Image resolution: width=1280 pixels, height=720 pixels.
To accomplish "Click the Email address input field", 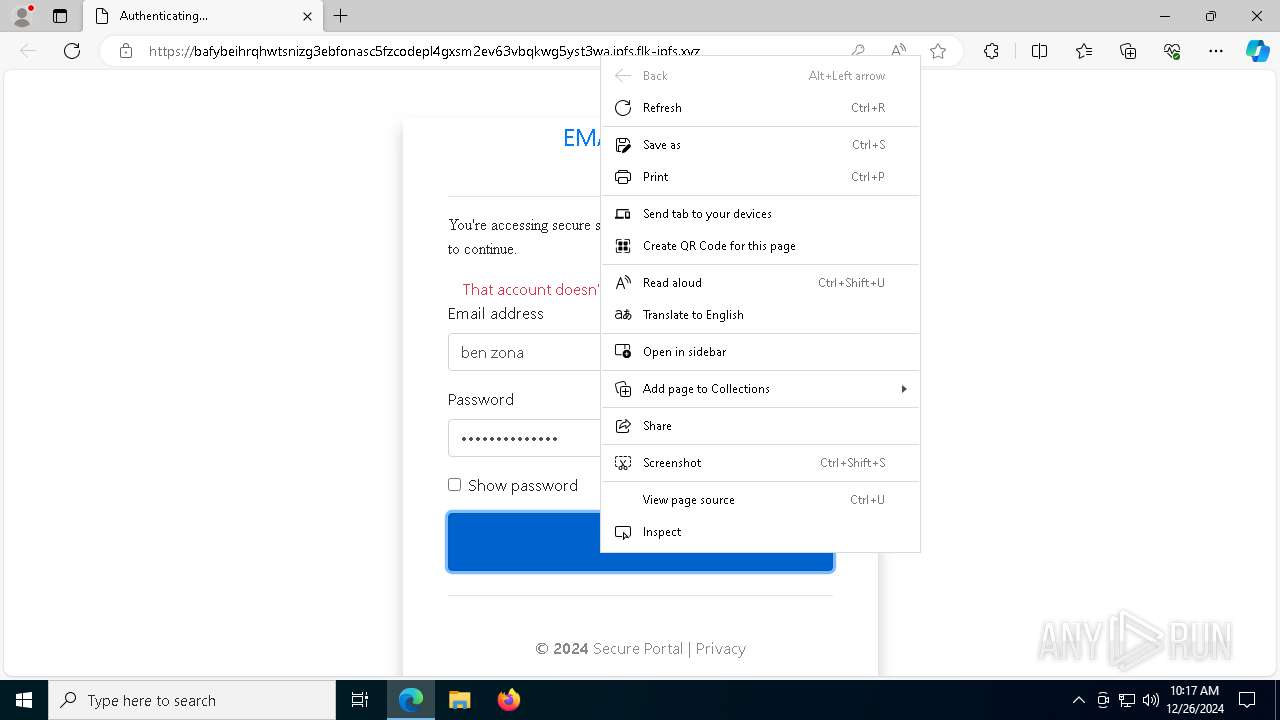I will [524, 352].
